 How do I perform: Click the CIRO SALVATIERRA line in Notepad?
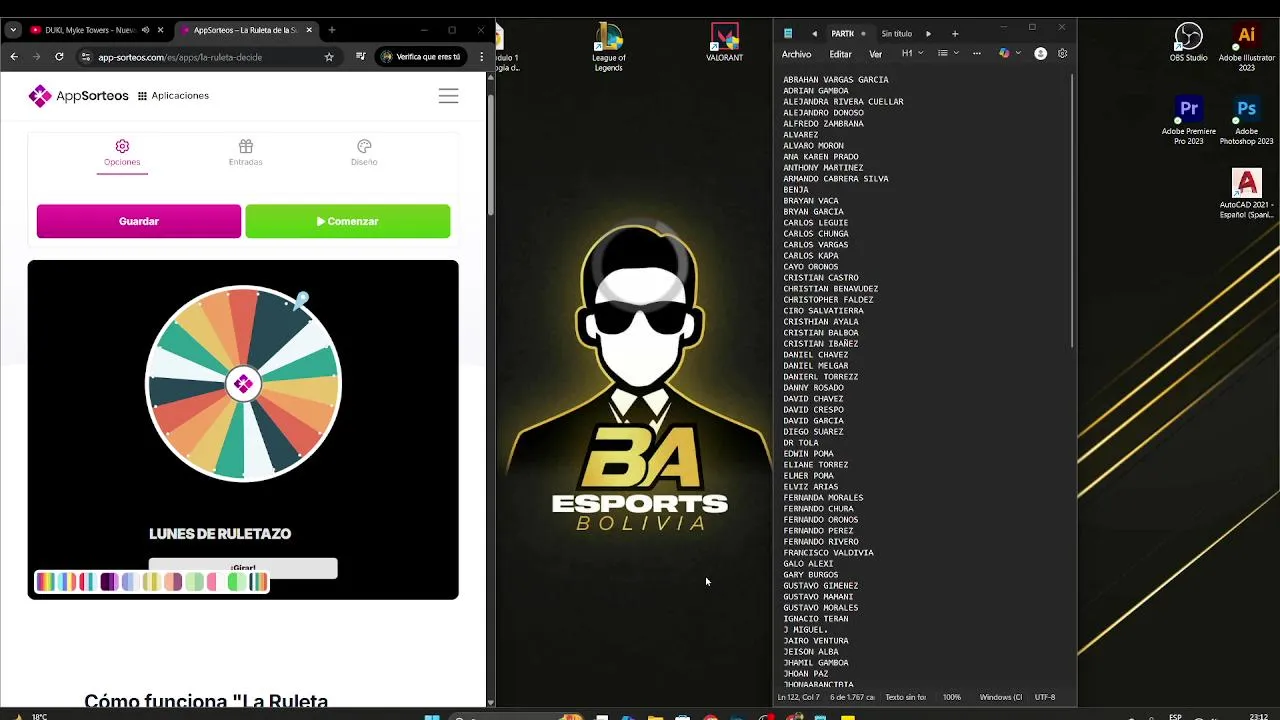point(823,311)
